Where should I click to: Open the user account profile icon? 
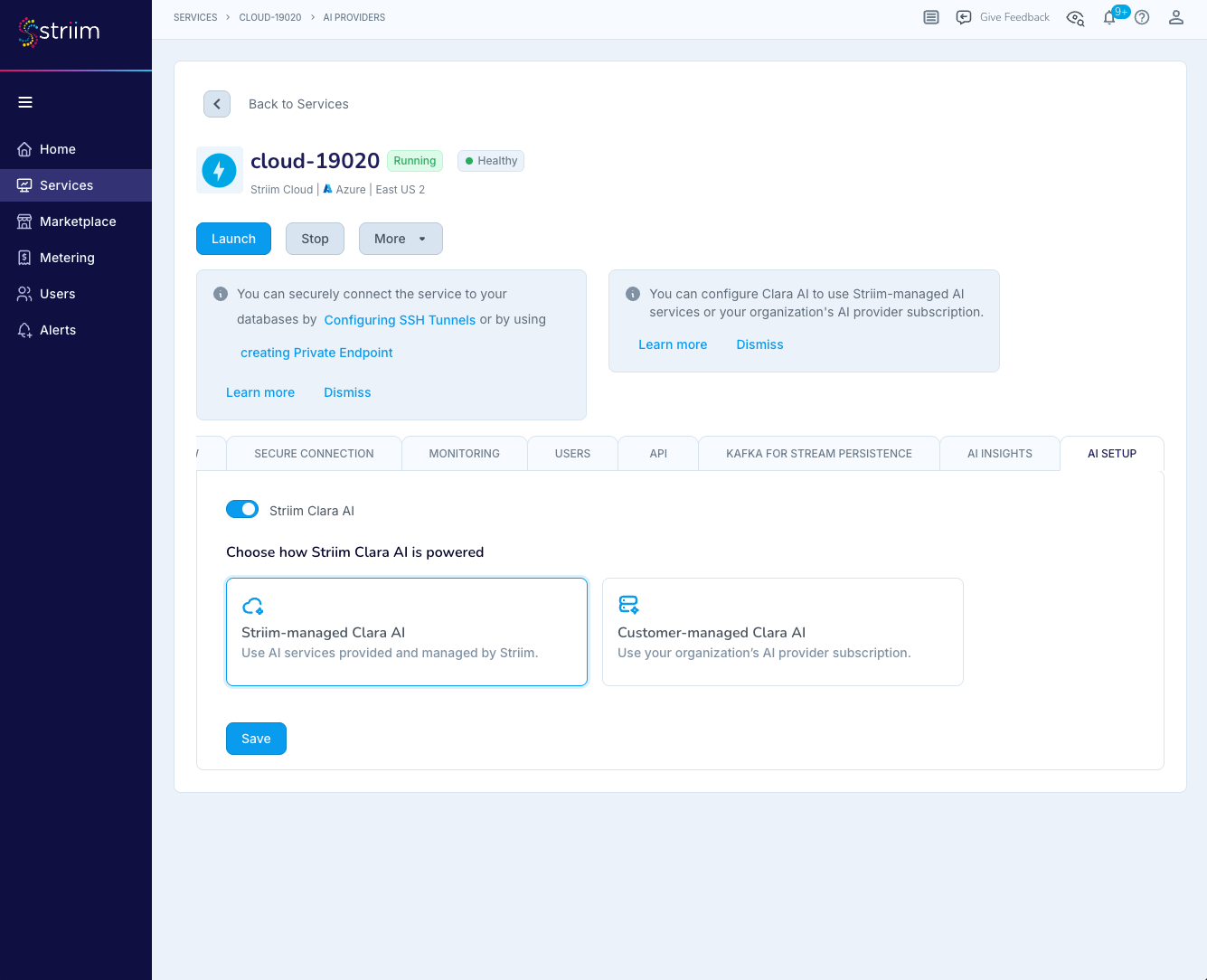(x=1176, y=17)
